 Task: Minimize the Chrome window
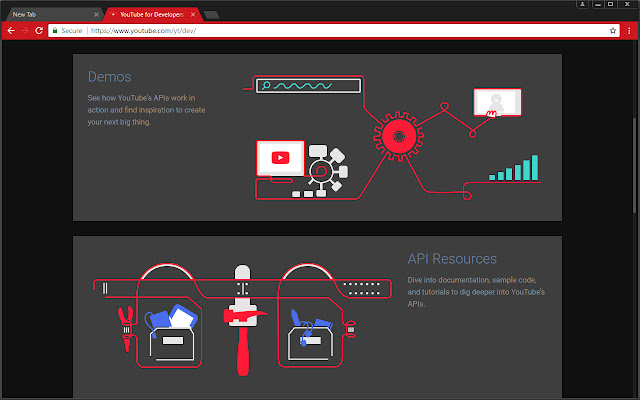[598, 4]
